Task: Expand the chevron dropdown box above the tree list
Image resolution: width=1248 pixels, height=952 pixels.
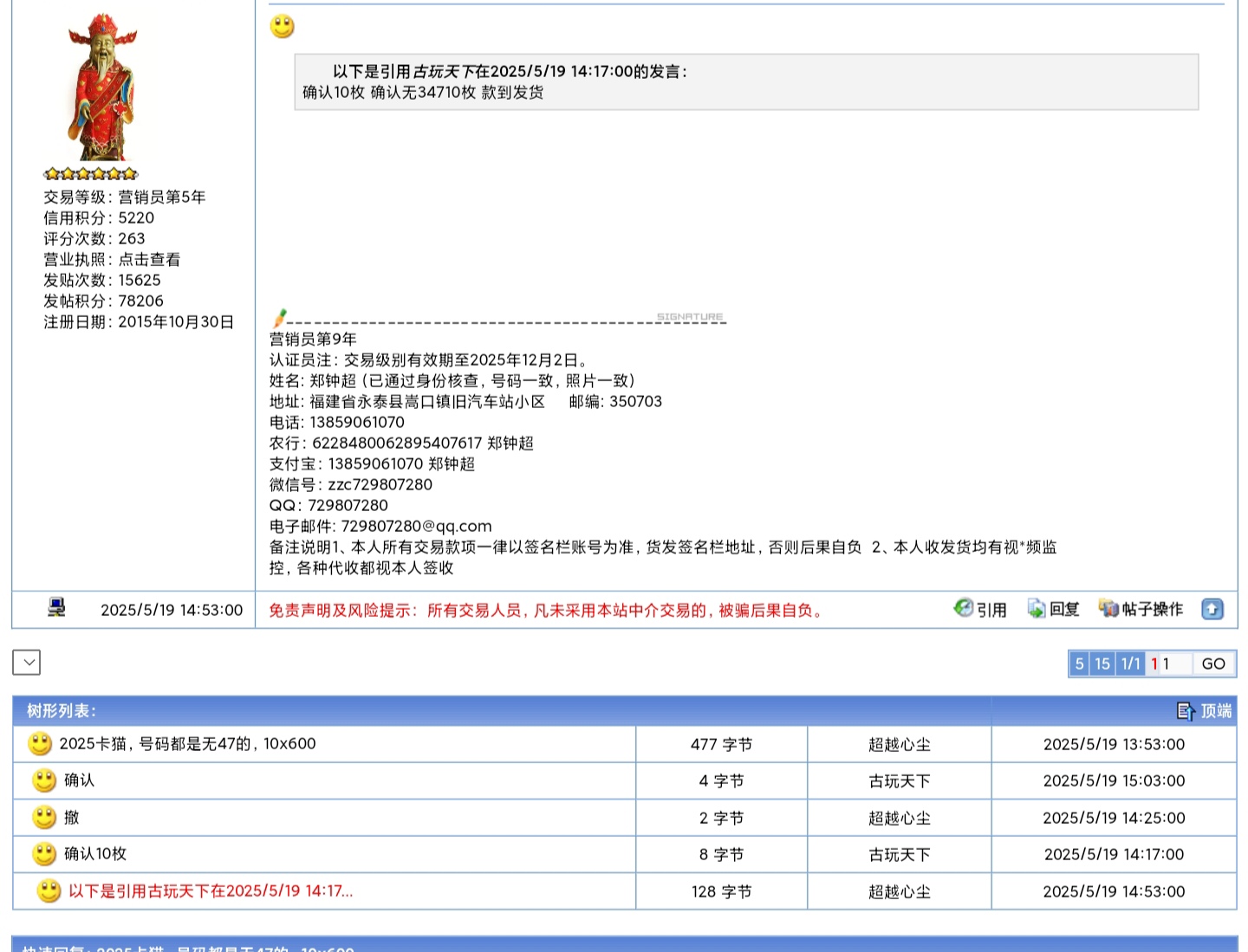Action: pyautogui.click(x=27, y=663)
